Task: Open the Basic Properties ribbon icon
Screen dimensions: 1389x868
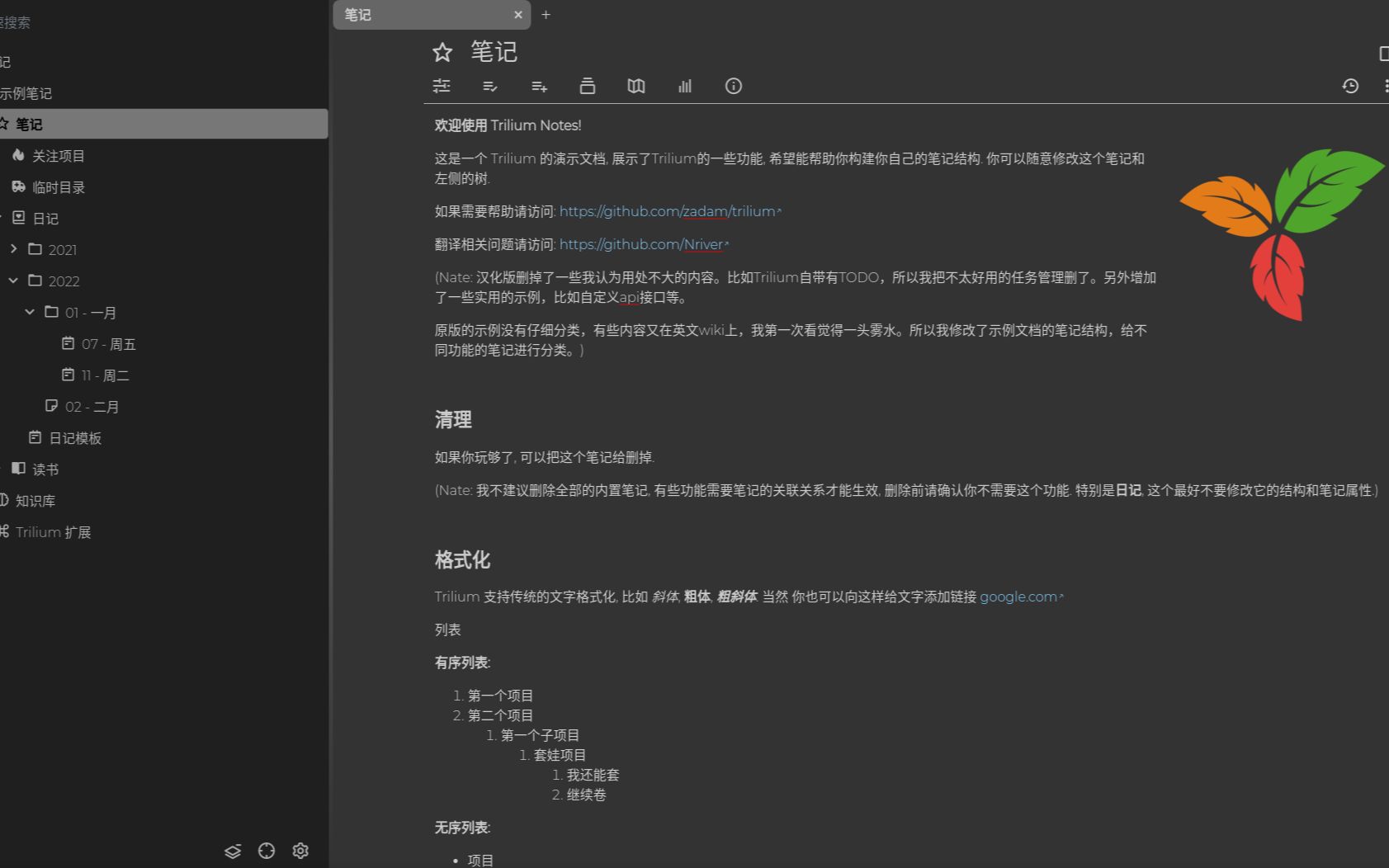Action: 442,86
